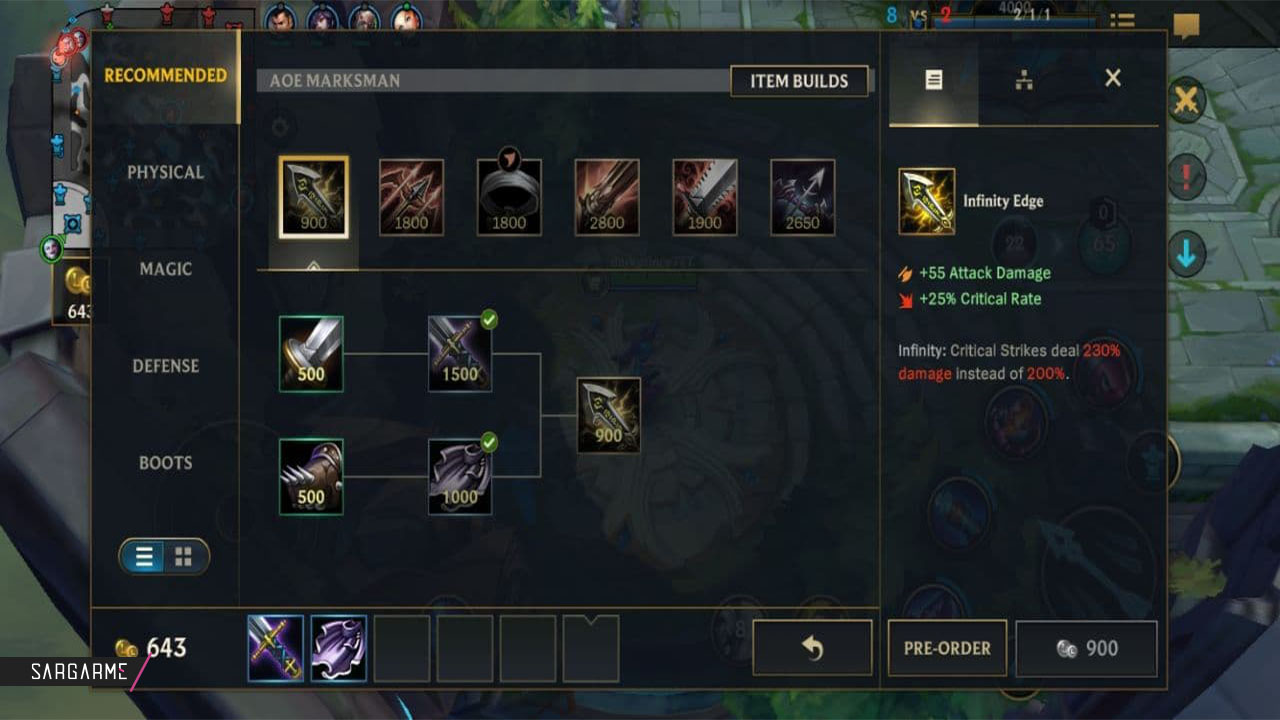This screenshot has height=720, width=1280.
Task: Open the Boots category
Action: tap(165, 463)
